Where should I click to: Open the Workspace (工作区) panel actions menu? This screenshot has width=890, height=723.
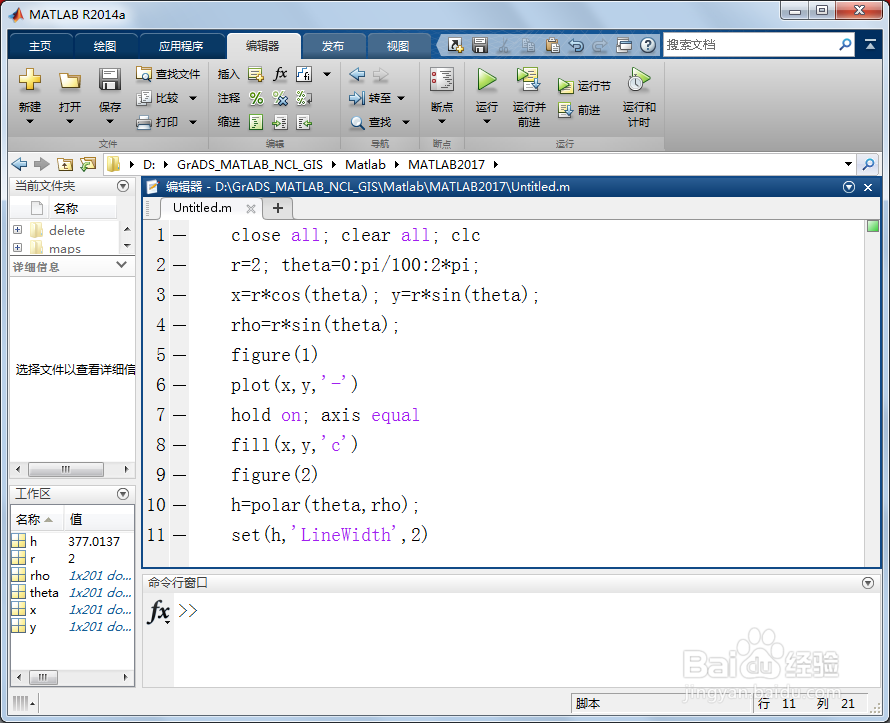tap(123, 494)
